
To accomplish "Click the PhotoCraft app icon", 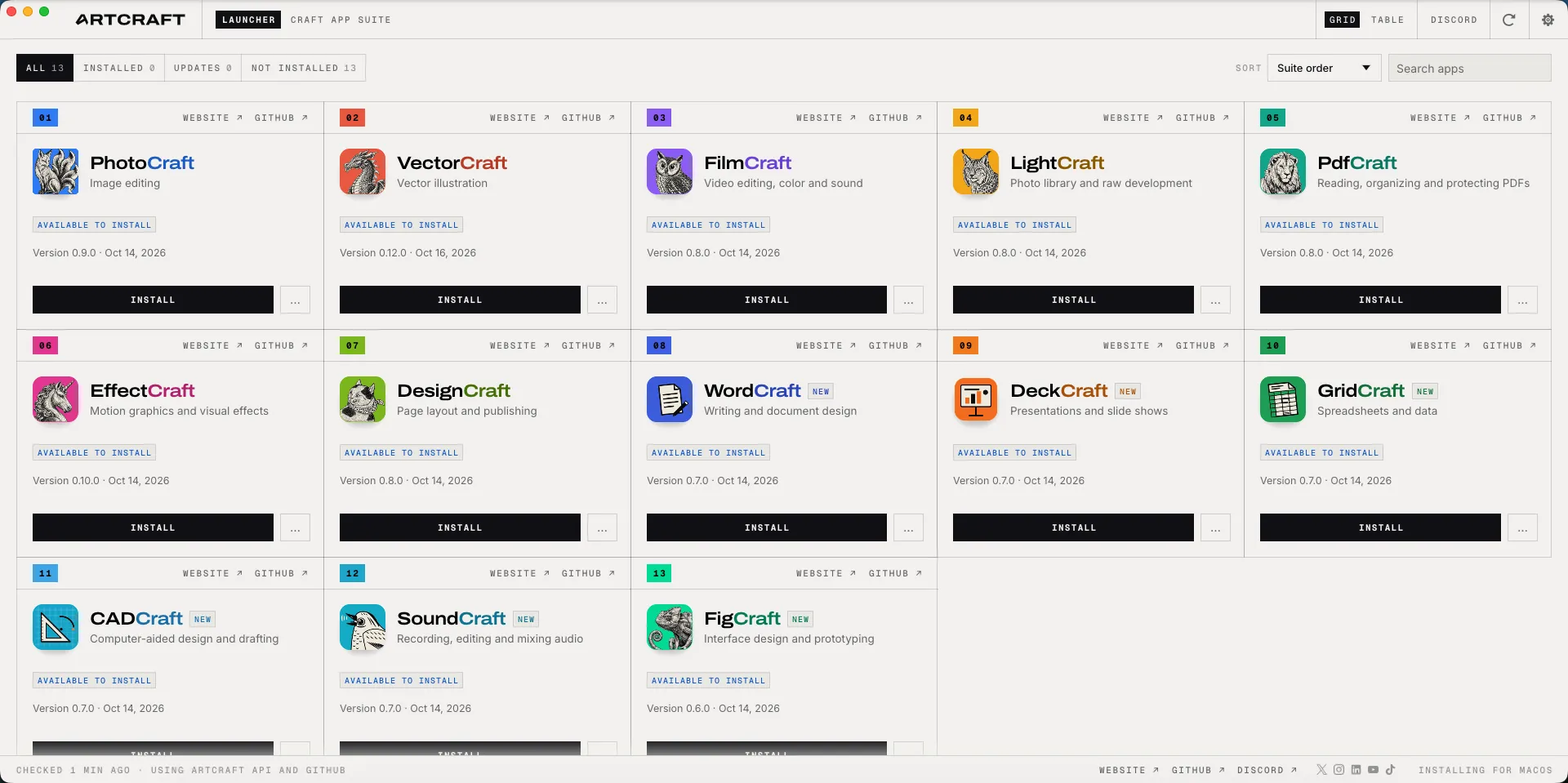I will 56,171.
